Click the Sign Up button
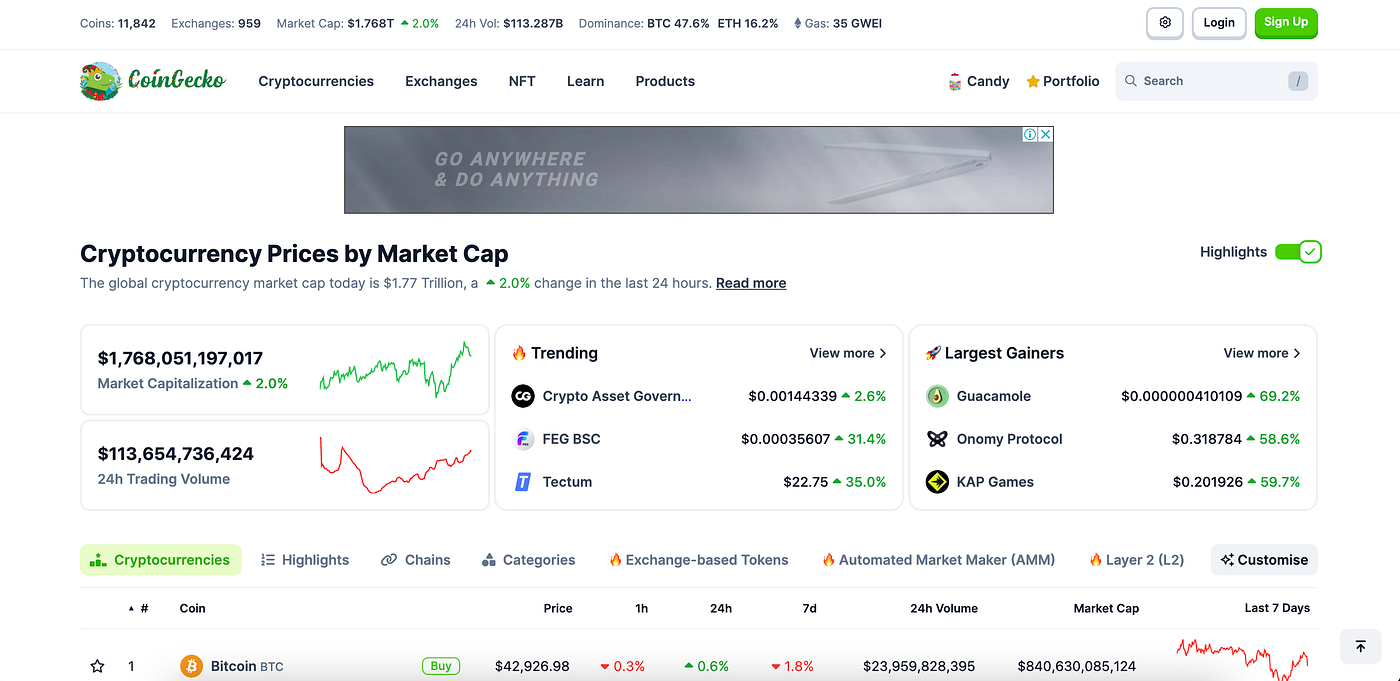Viewport: 1400px width, 681px height. (x=1286, y=22)
